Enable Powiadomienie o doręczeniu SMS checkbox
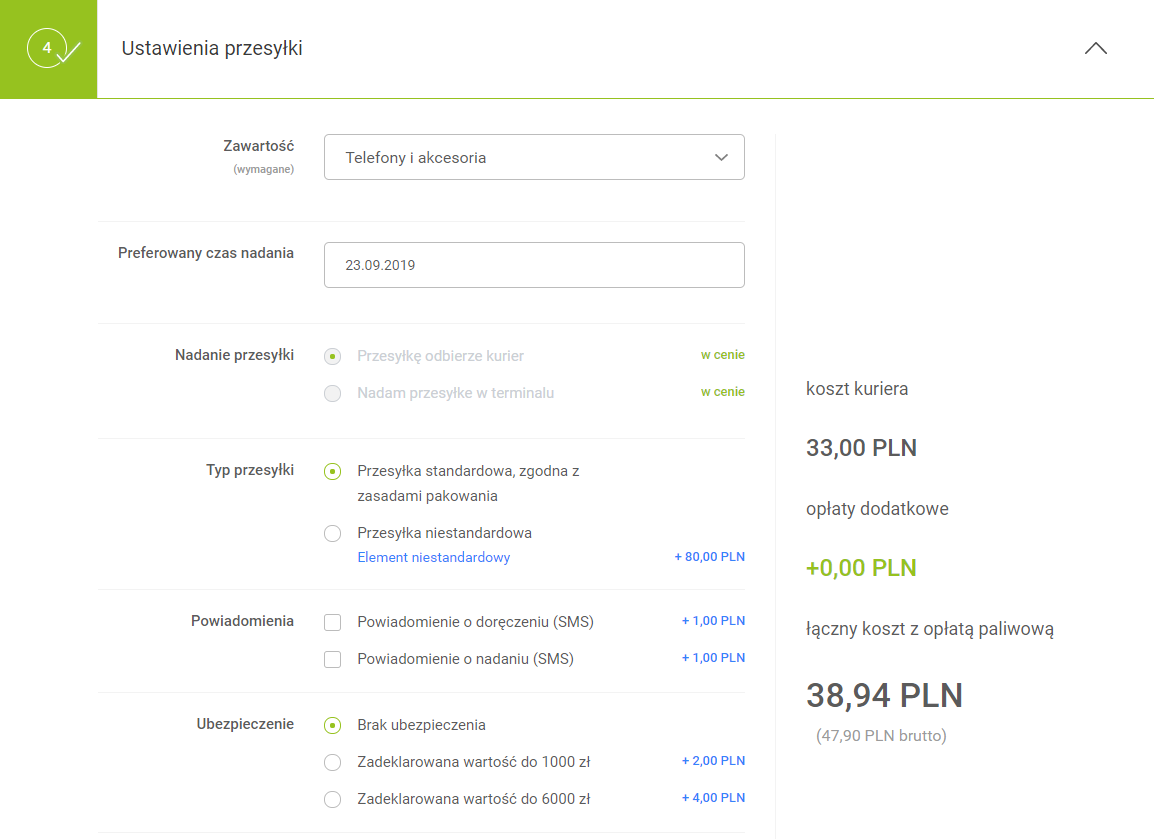The image size is (1154, 839). tap(333, 623)
